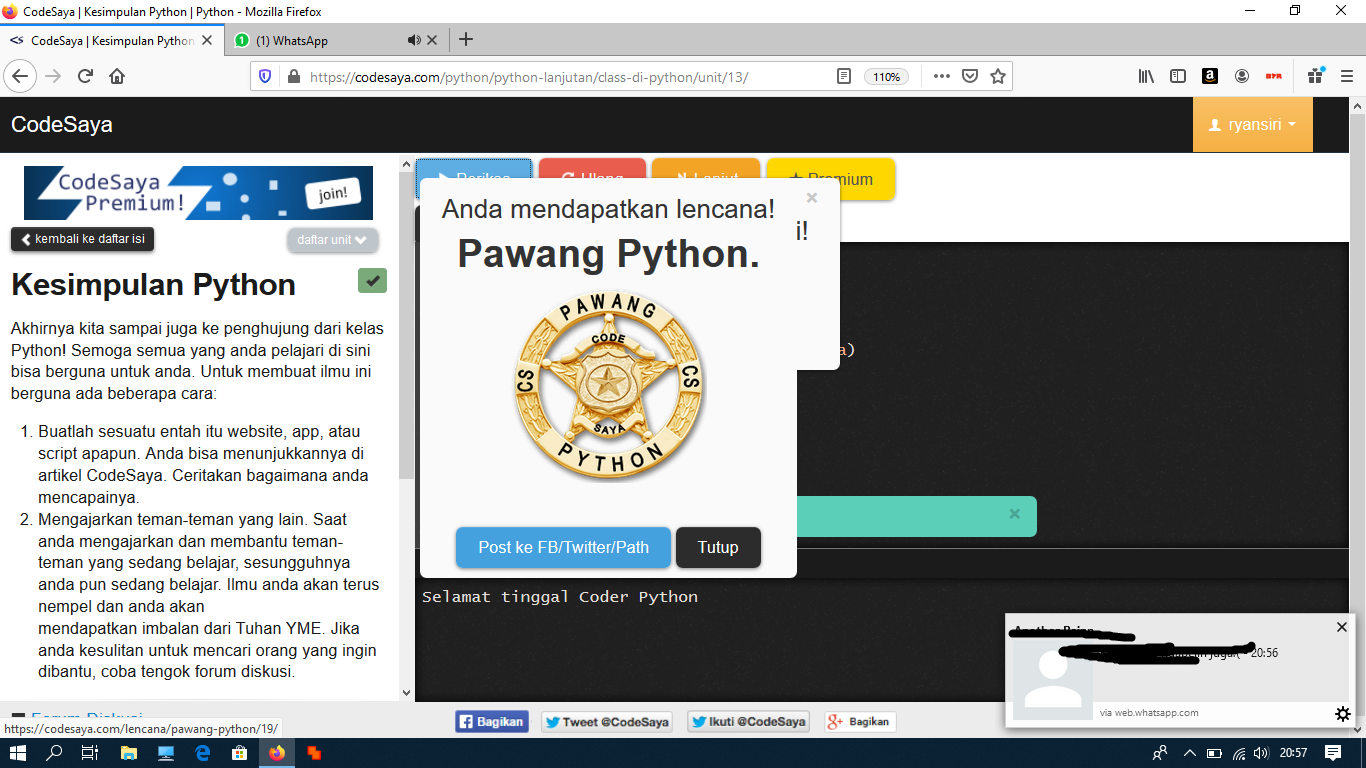
Task: Click the Pawang Python badge image
Action: [x=608, y=387]
